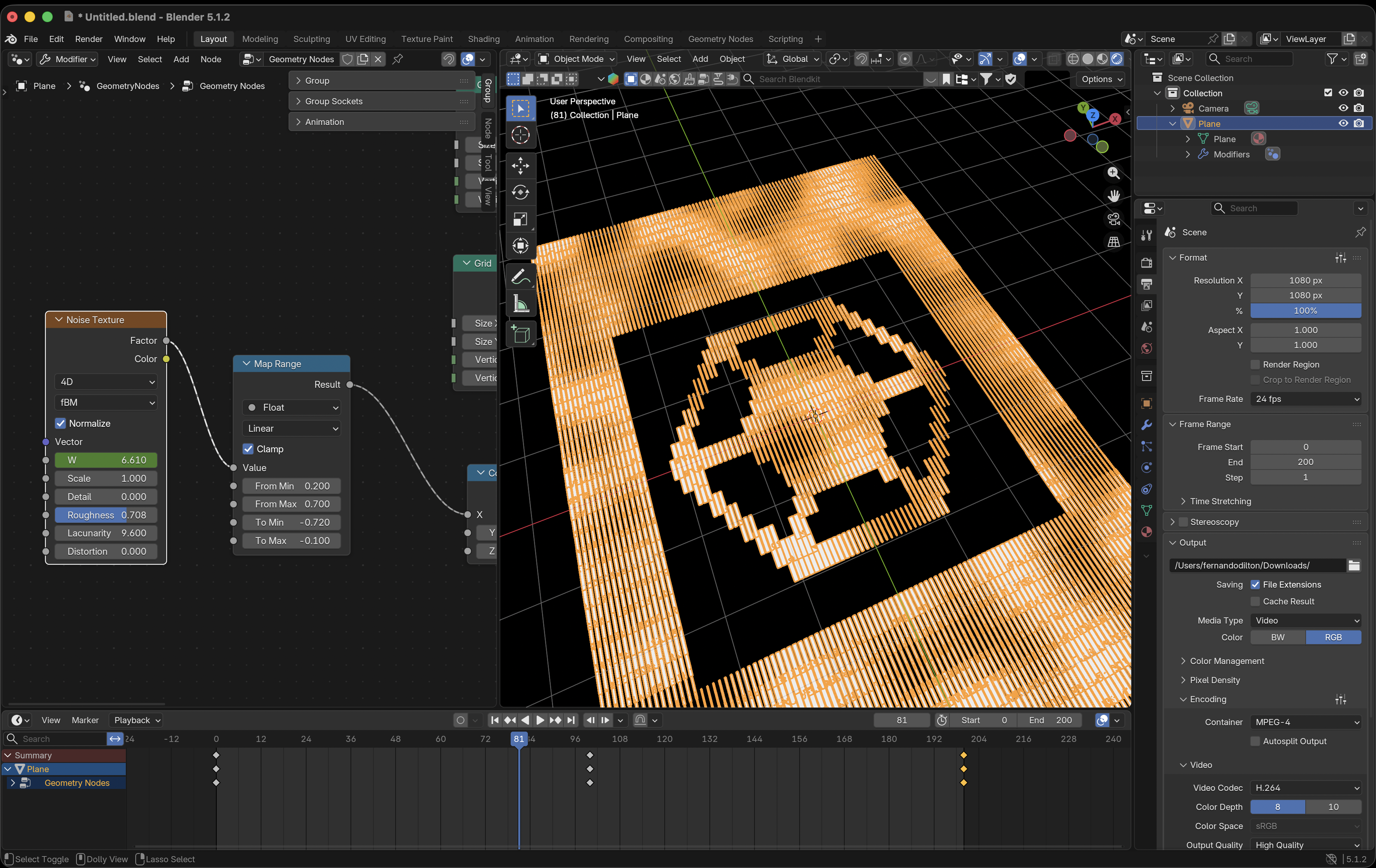Select the Cursor tool in viewport toolbar
Viewport: 1376px width, 868px height.
[x=520, y=135]
